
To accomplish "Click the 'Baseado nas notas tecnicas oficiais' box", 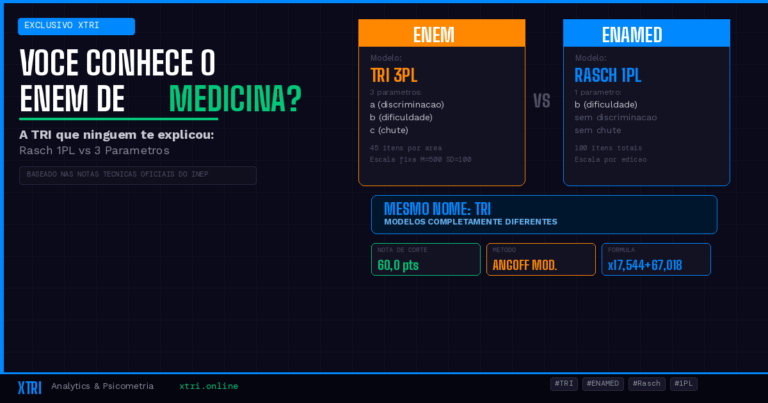I will [137, 175].
